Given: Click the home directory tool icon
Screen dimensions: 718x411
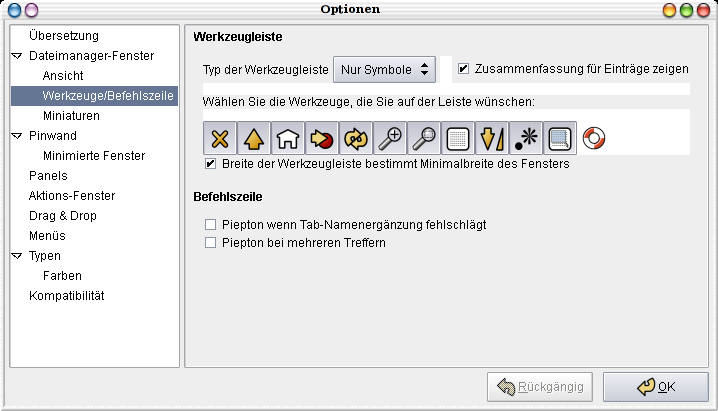Looking at the screenshot, I should pyautogui.click(x=289, y=138).
